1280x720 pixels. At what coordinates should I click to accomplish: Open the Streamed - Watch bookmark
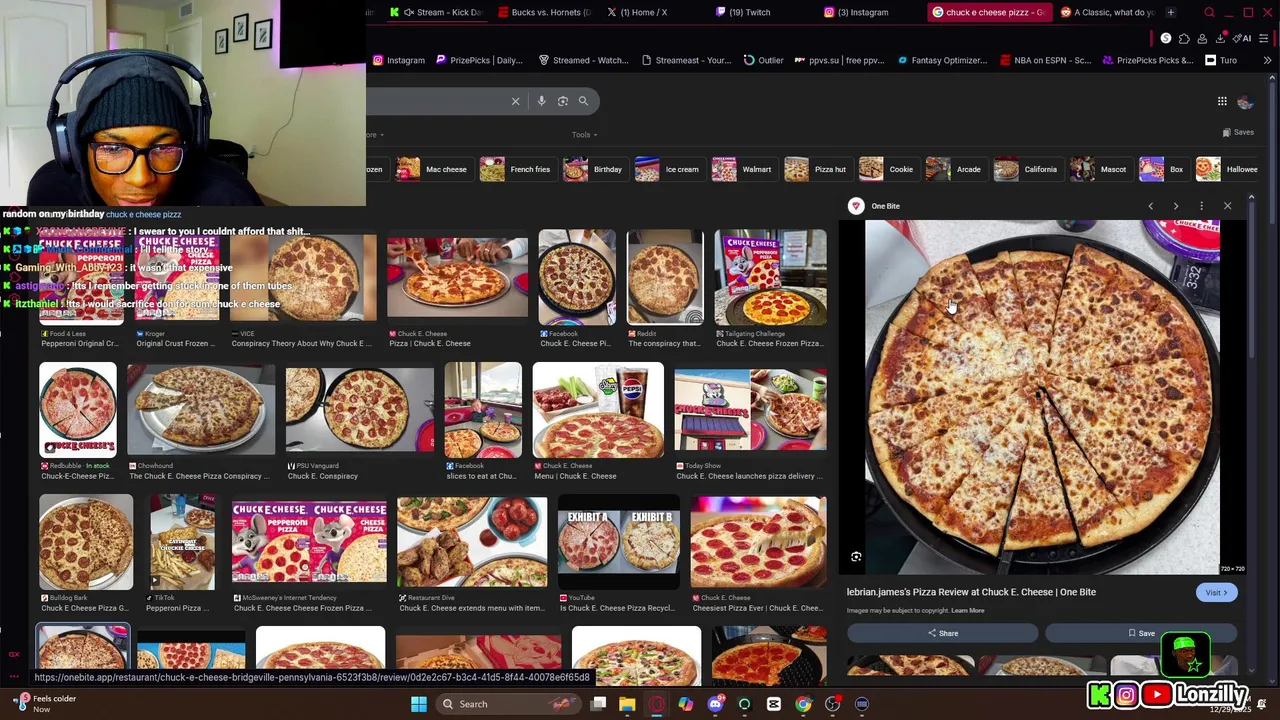pos(583,60)
